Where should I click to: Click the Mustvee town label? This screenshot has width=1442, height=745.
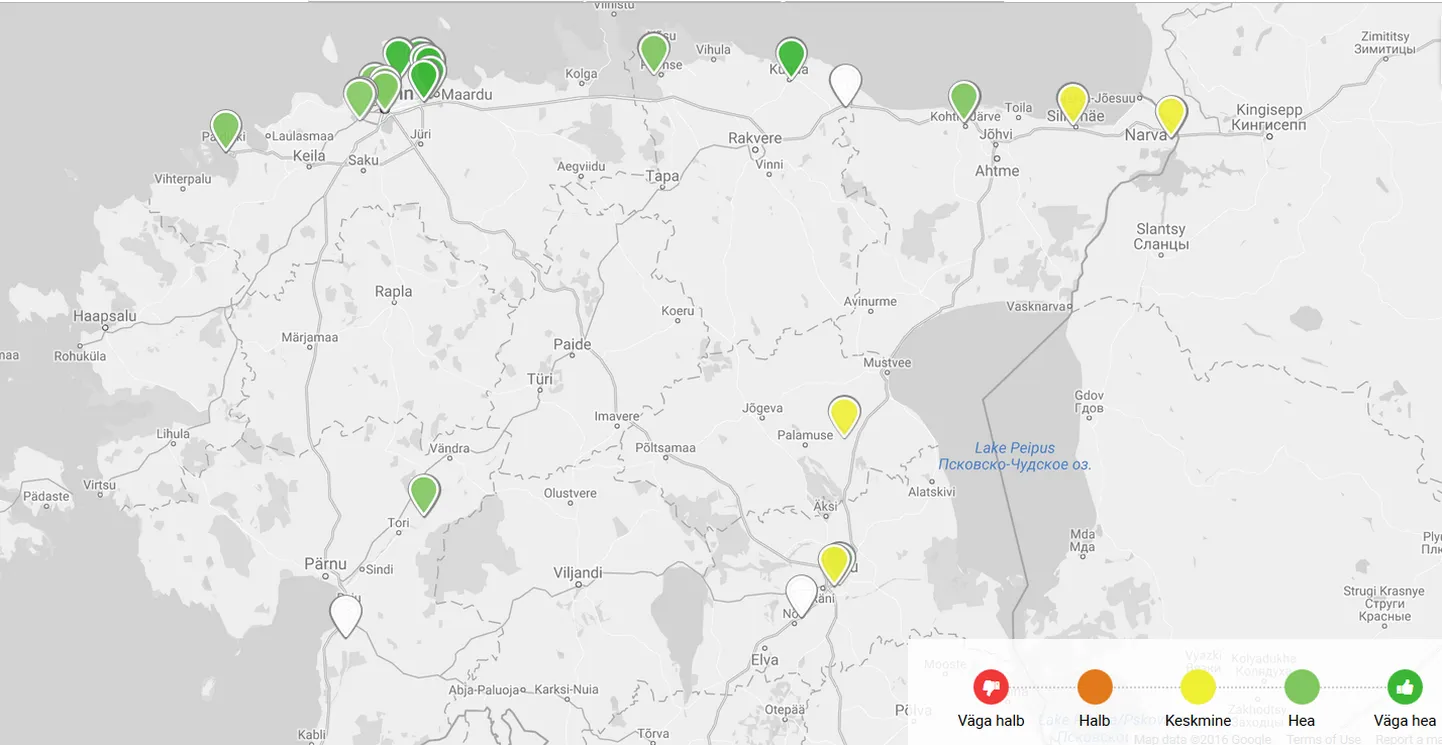pyautogui.click(x=887, y=362)
